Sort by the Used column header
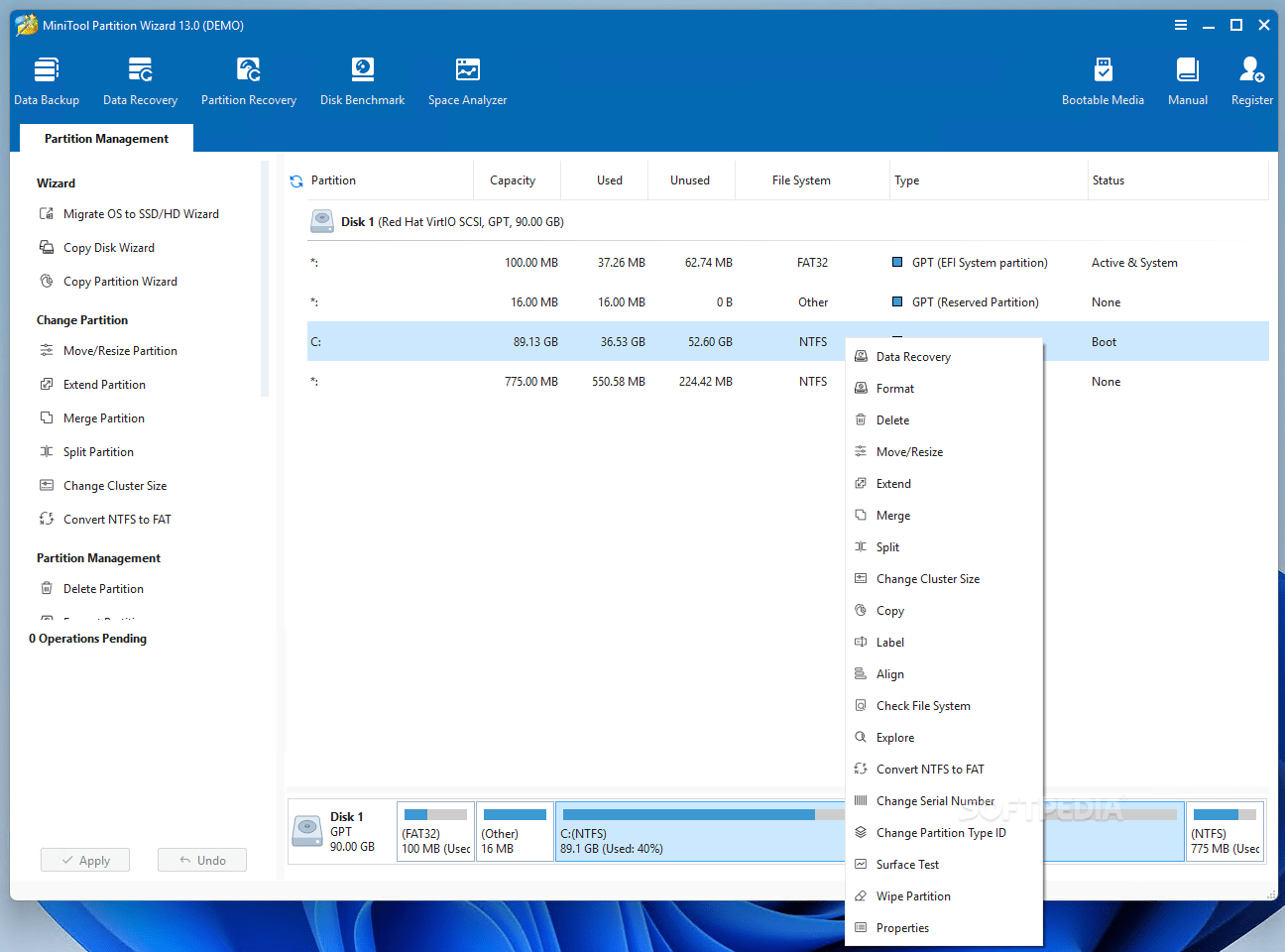Image resolution: width=1285 pixels, height=952 pixels. (605, 180)
